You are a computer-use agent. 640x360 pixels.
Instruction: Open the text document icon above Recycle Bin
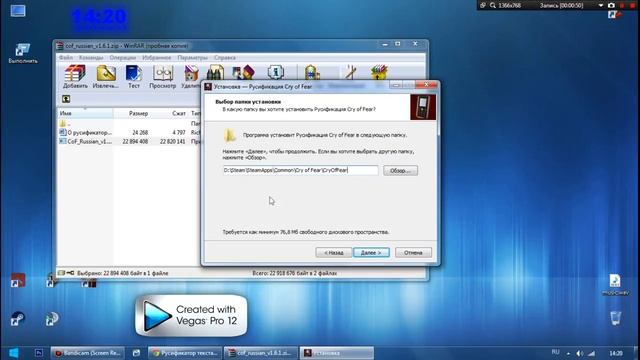coord(615,284)
